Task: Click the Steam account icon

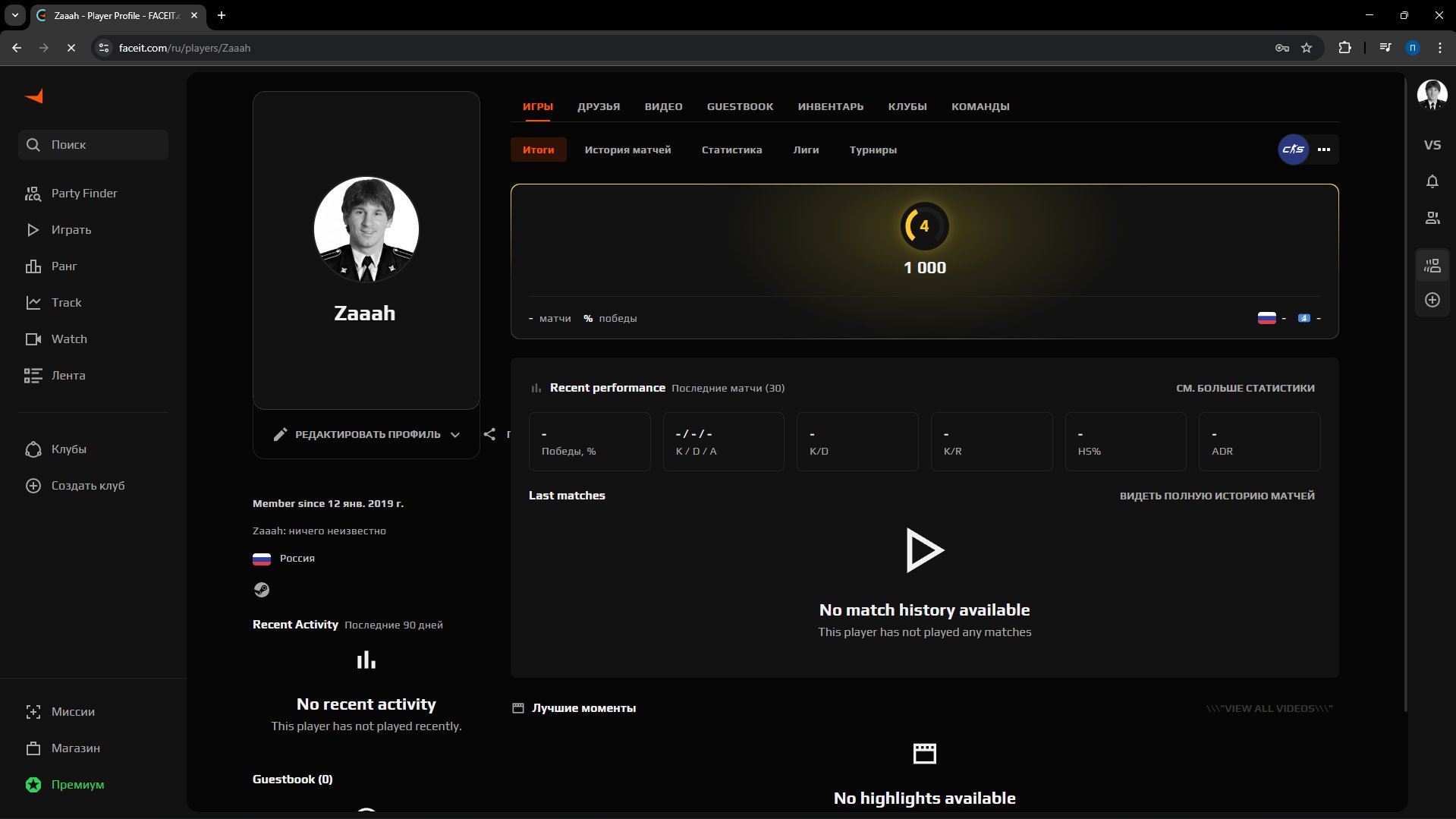Action: (261, 590)
